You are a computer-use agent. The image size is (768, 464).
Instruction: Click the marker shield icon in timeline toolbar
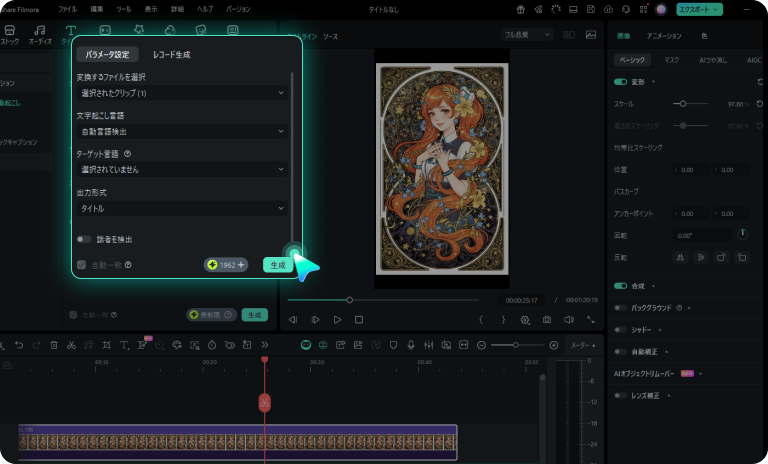(x=393, y=345)
